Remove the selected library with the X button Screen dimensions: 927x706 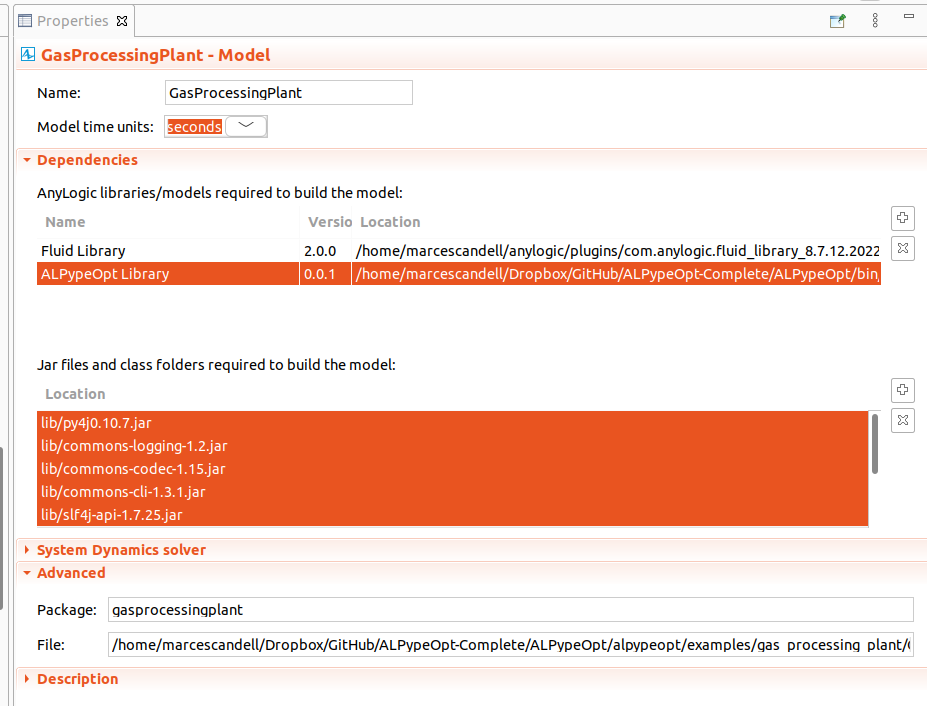pyautogui.click(x=903, y=248)
